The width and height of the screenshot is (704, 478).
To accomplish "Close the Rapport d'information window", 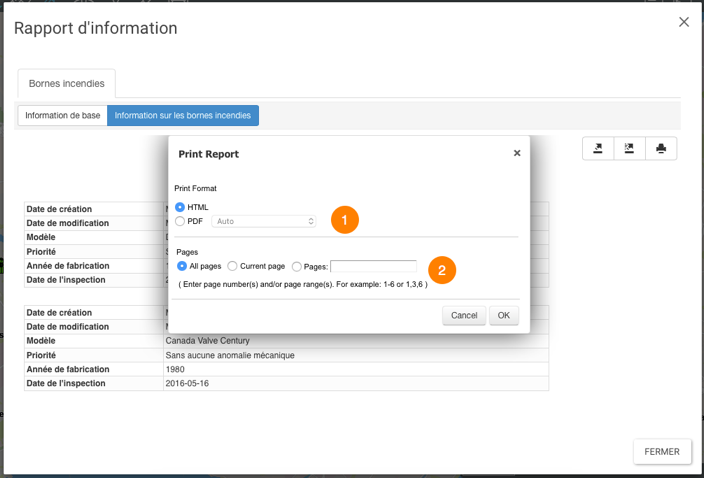I will [684, 22].
